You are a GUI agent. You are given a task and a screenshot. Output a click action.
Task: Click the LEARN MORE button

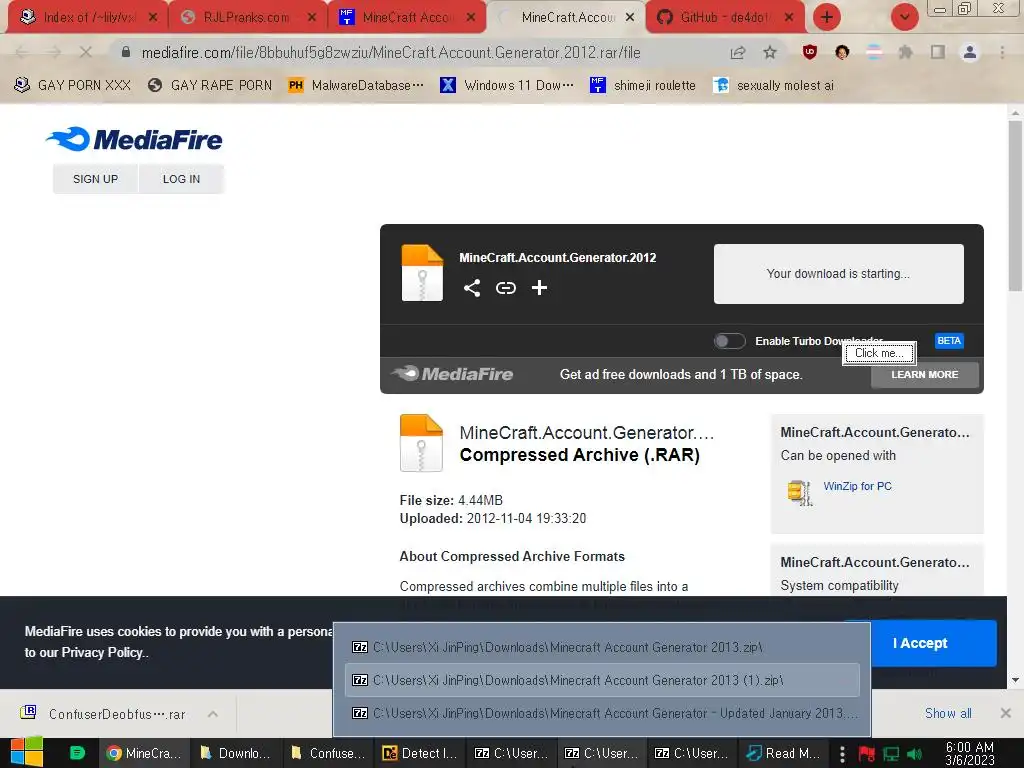point(925,375)
